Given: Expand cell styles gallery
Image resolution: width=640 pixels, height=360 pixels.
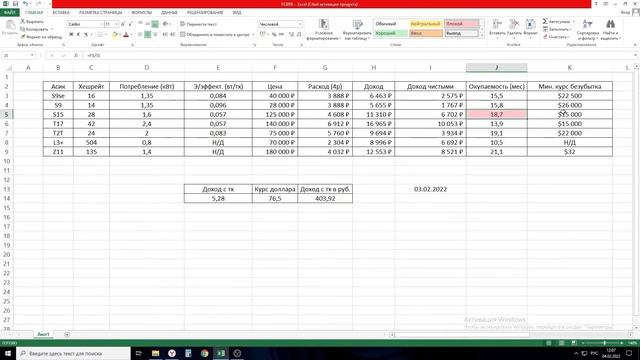Looking at the screenshot, I should 482,36.
